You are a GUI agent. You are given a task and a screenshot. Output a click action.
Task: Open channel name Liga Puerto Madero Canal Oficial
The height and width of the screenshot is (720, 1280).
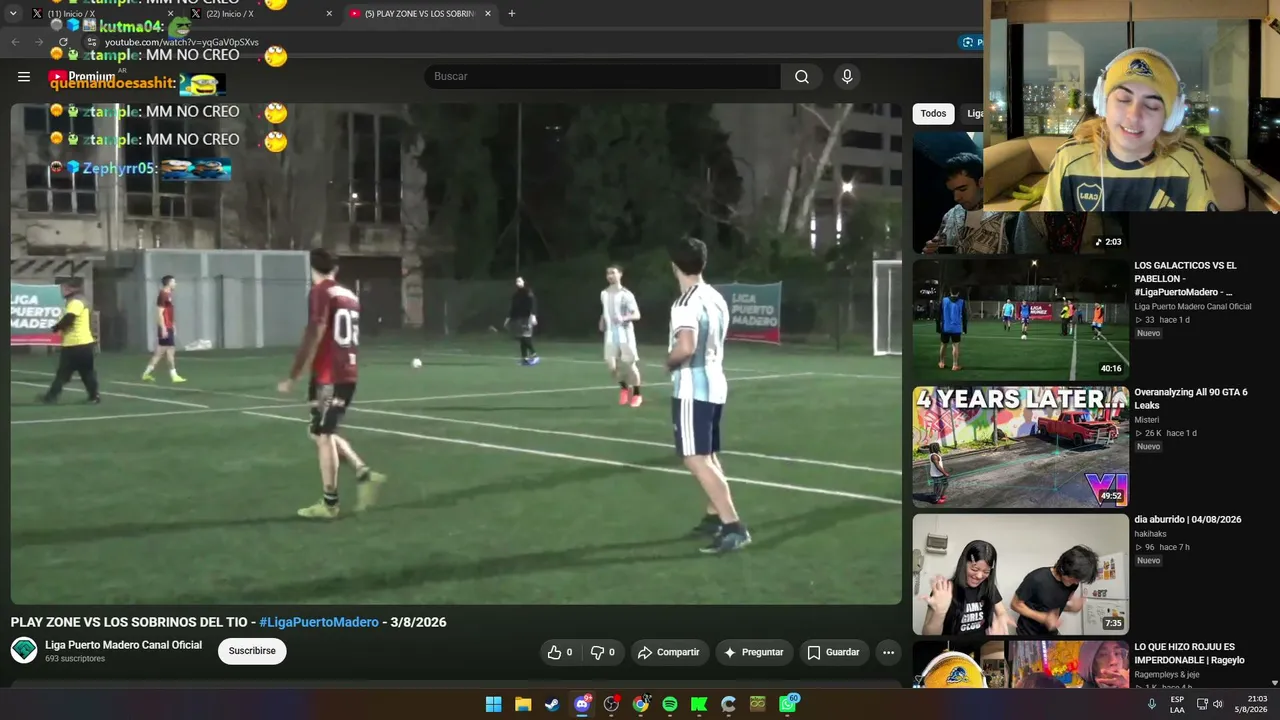coord(123,645)
